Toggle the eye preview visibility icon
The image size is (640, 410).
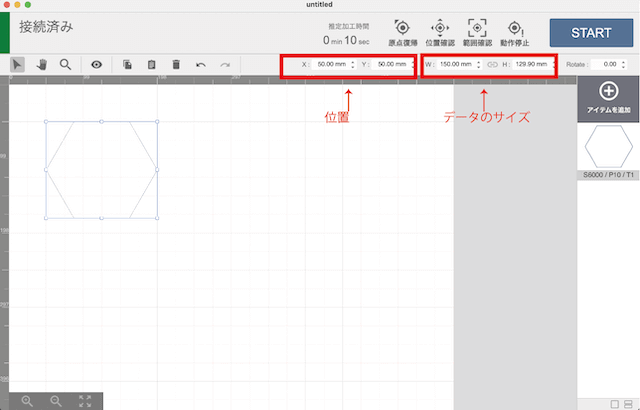click(x=97, y=64)
